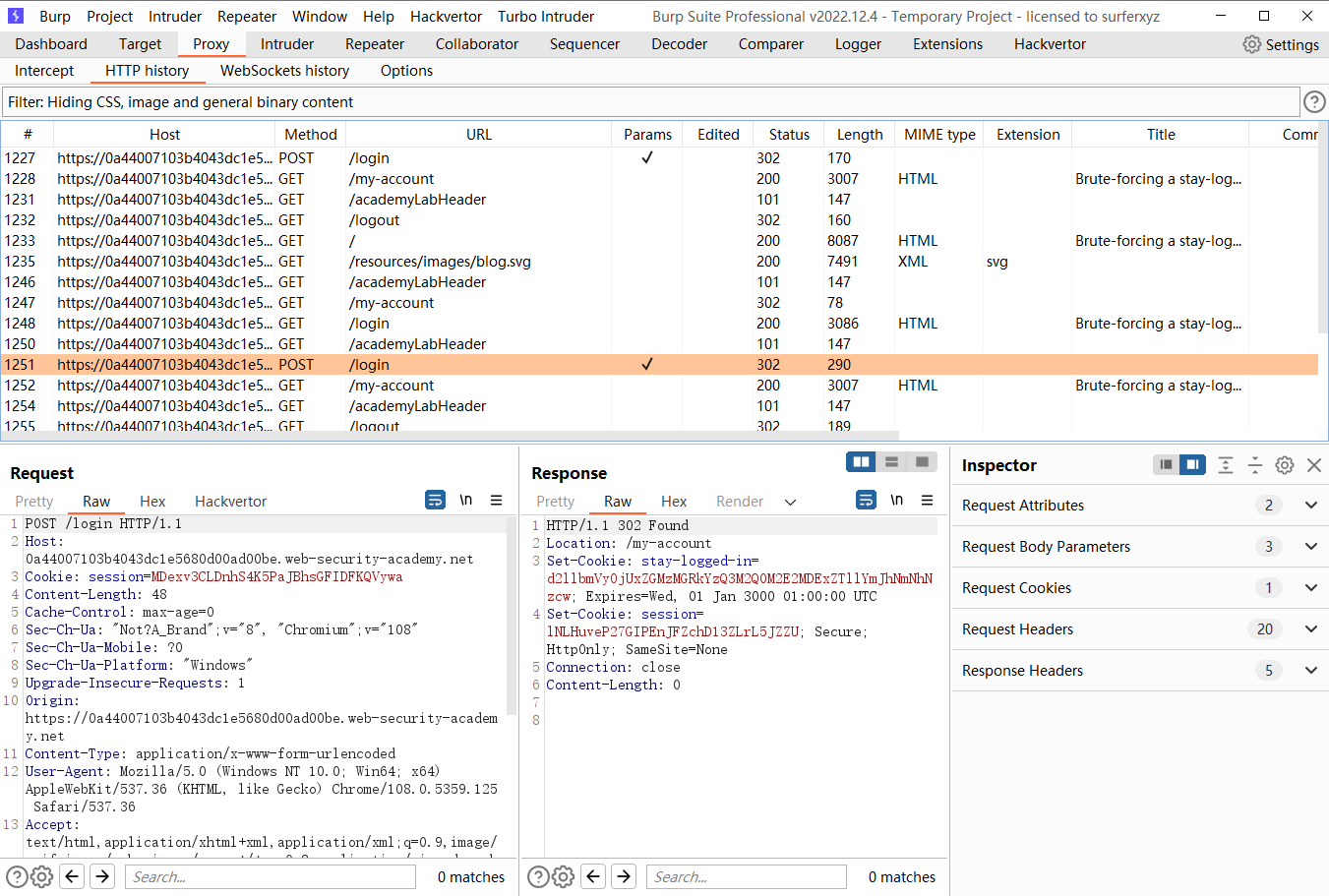Open Burp Settings gear
The image size is (1329, 896).
(x=1251, y=44)
